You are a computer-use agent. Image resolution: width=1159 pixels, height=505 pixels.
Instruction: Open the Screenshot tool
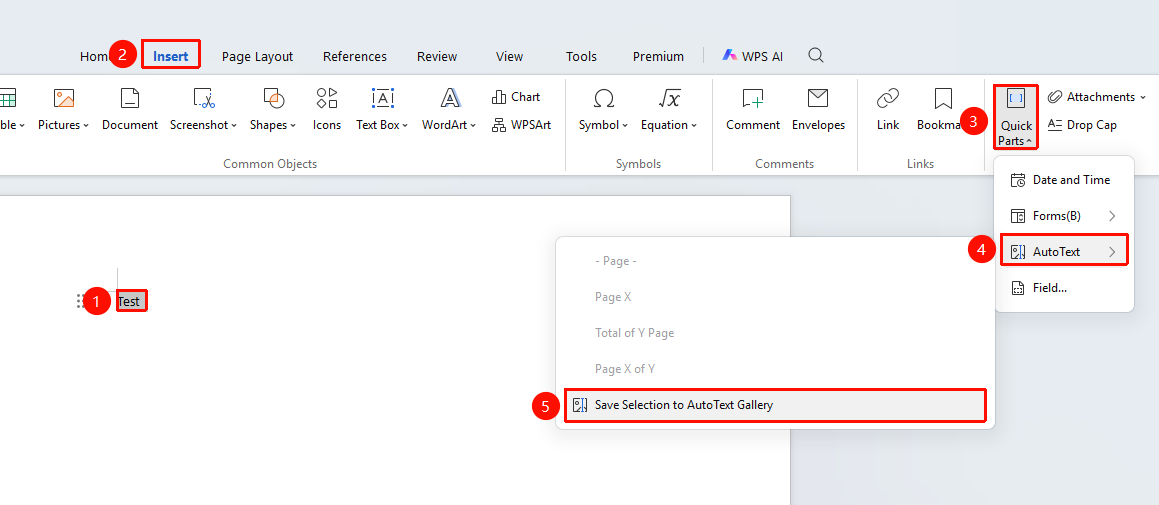click(x=203, y=98)
